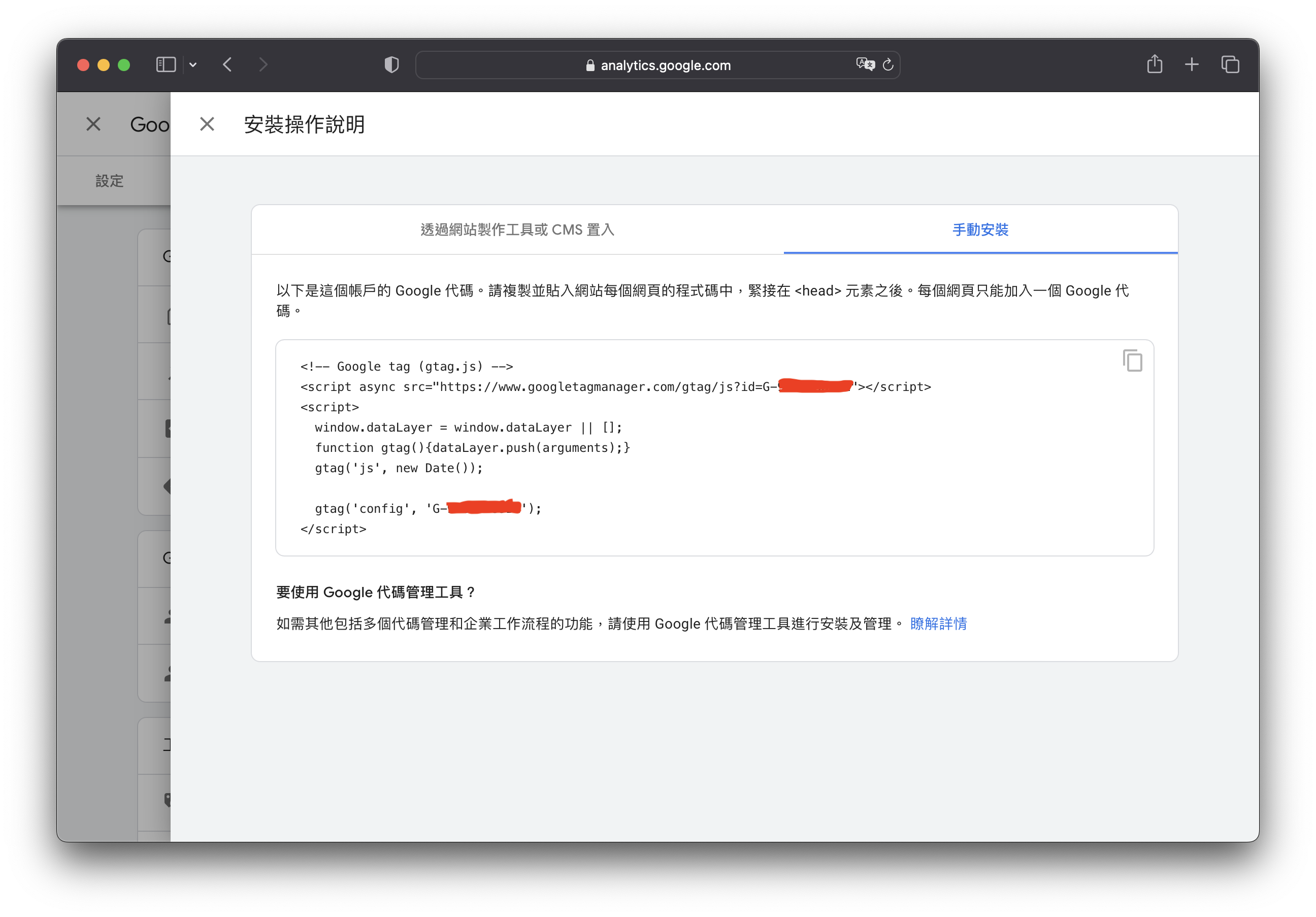Click the closing </script> line

(x=333, y=529)
